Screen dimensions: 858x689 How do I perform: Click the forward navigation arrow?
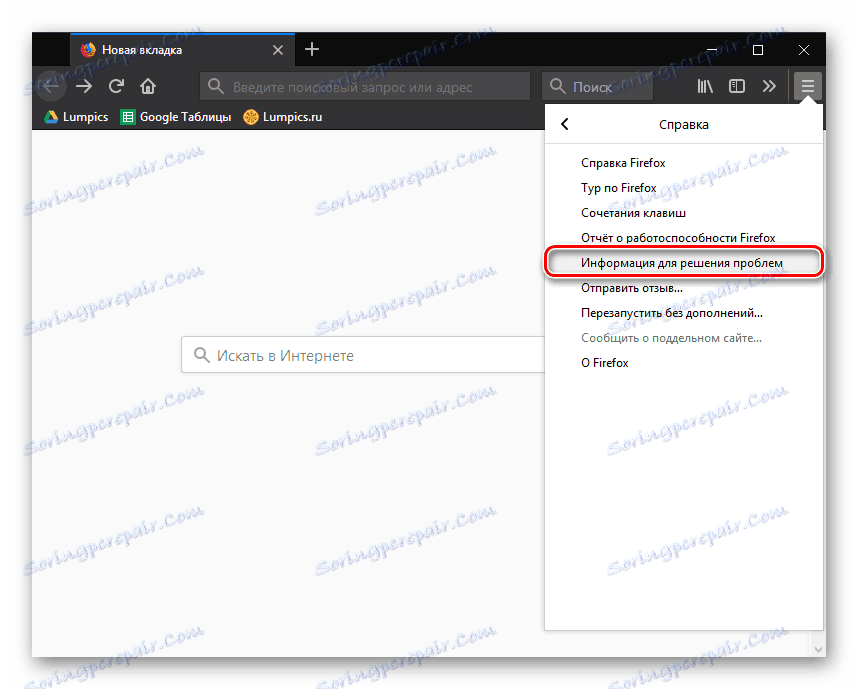pyautogui.click(x=84, y=86)
